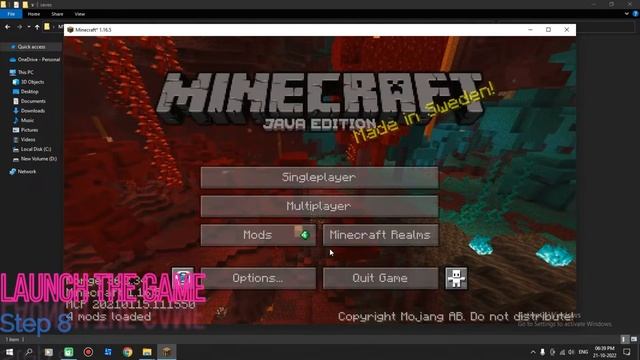The height and width of the screenshot is (360, 640).
Task: Click the Copyright Mojang AB text
Action: pos(456,316)
